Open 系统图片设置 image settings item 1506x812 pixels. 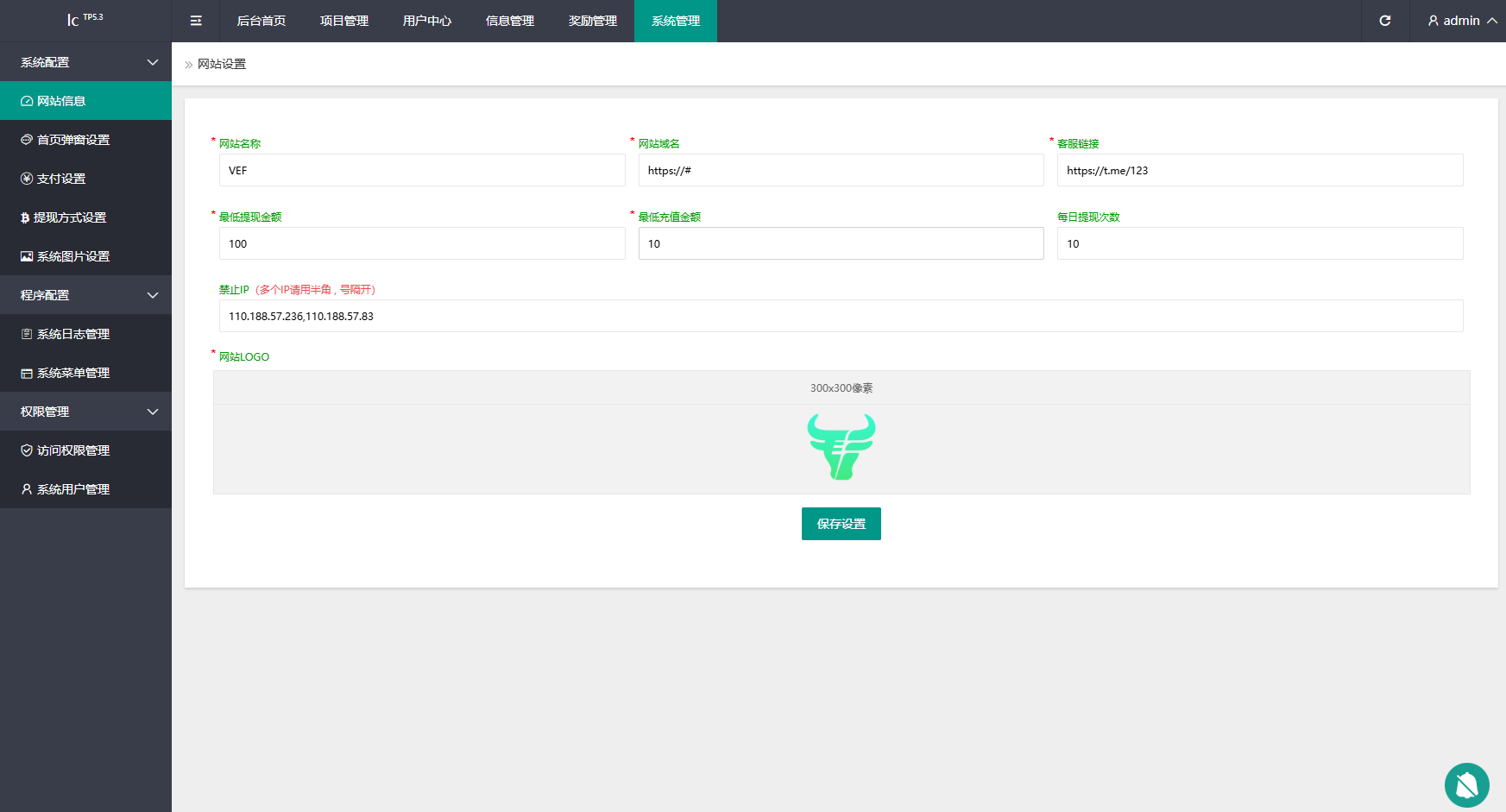[x=72, y=256]
